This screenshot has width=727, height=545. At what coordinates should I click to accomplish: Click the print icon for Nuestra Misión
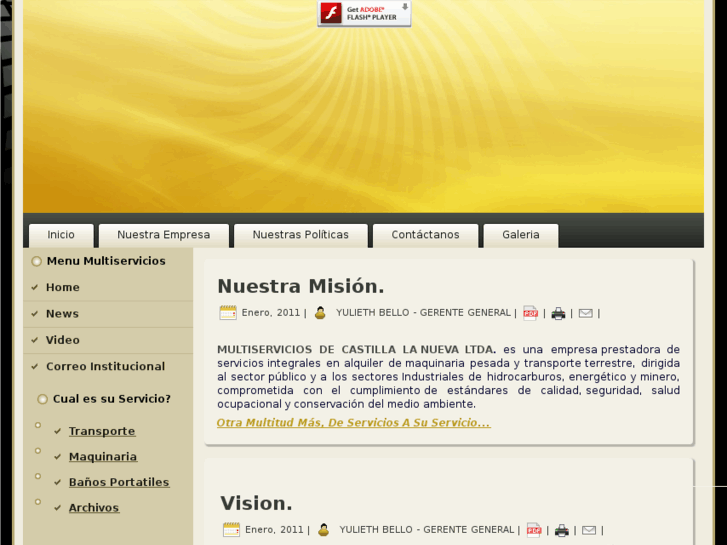[x=558, y=314]
